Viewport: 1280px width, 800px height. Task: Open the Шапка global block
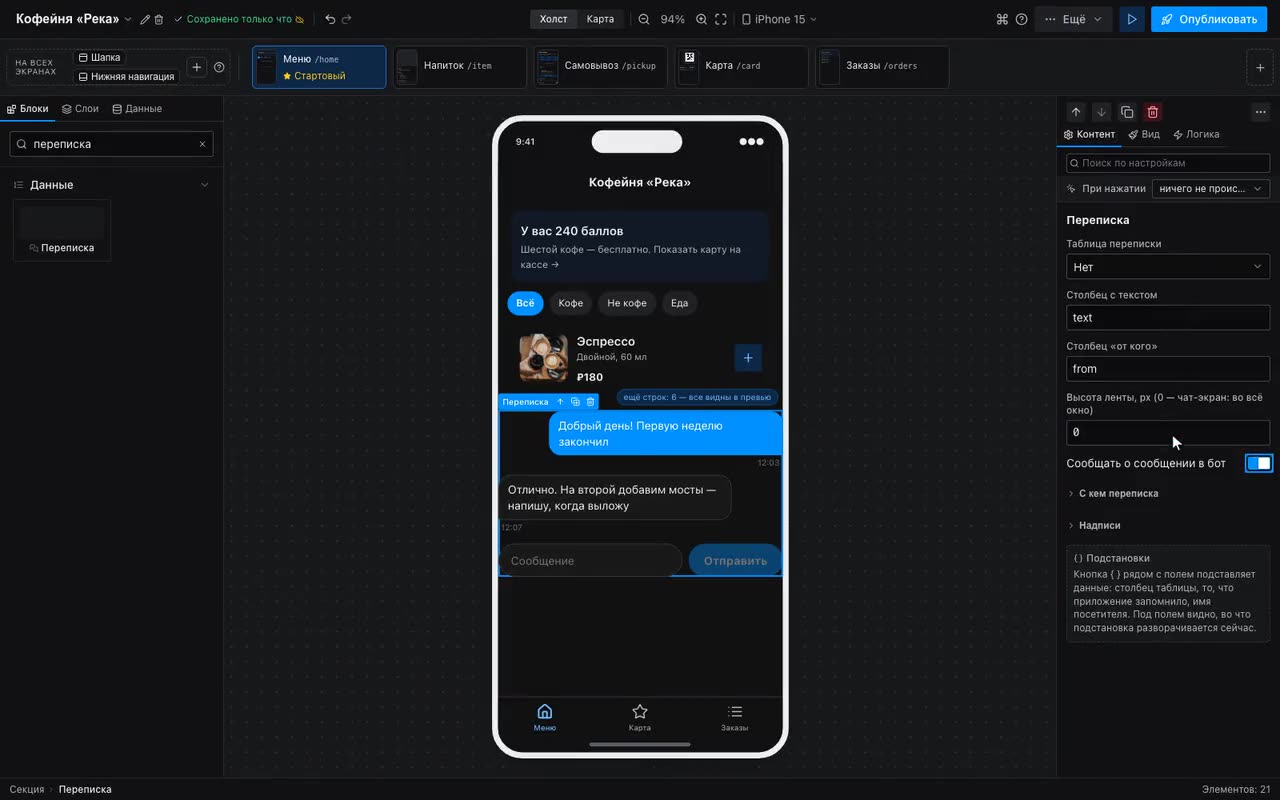(99, 58)
